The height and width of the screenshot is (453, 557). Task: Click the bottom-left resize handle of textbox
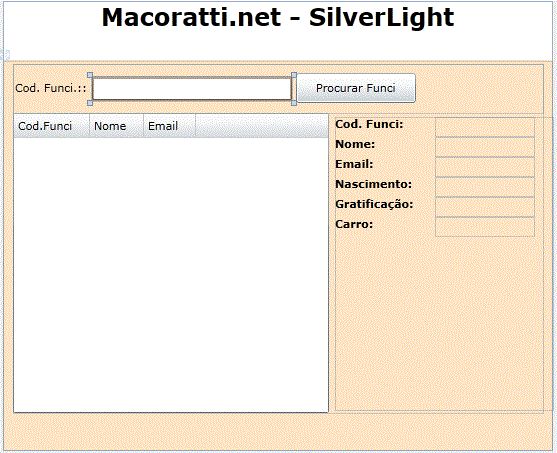click(90, 103)
